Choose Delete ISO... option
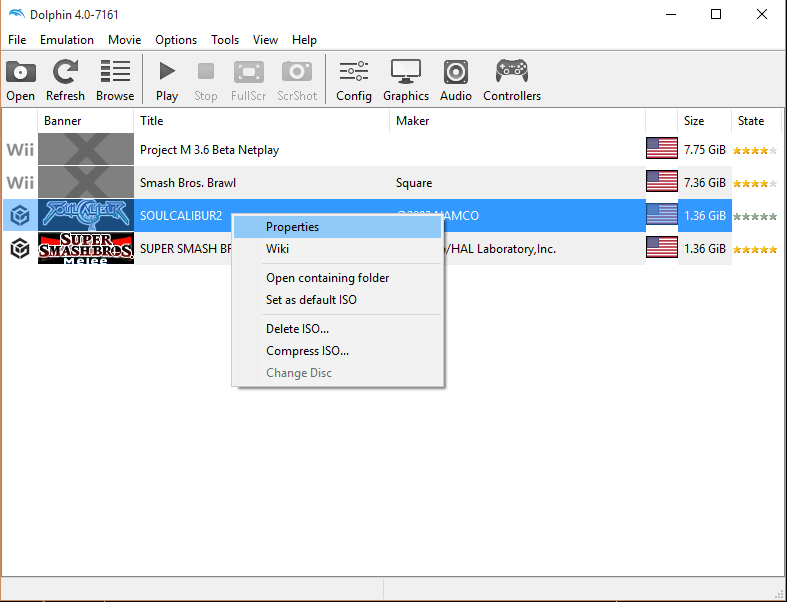This screenshot has width=787, height=602. 338,329
